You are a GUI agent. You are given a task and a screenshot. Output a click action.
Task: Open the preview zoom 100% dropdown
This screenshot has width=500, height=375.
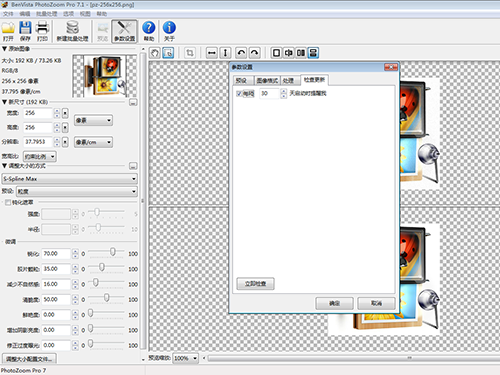pyautogui.click(x=185, y=358)
